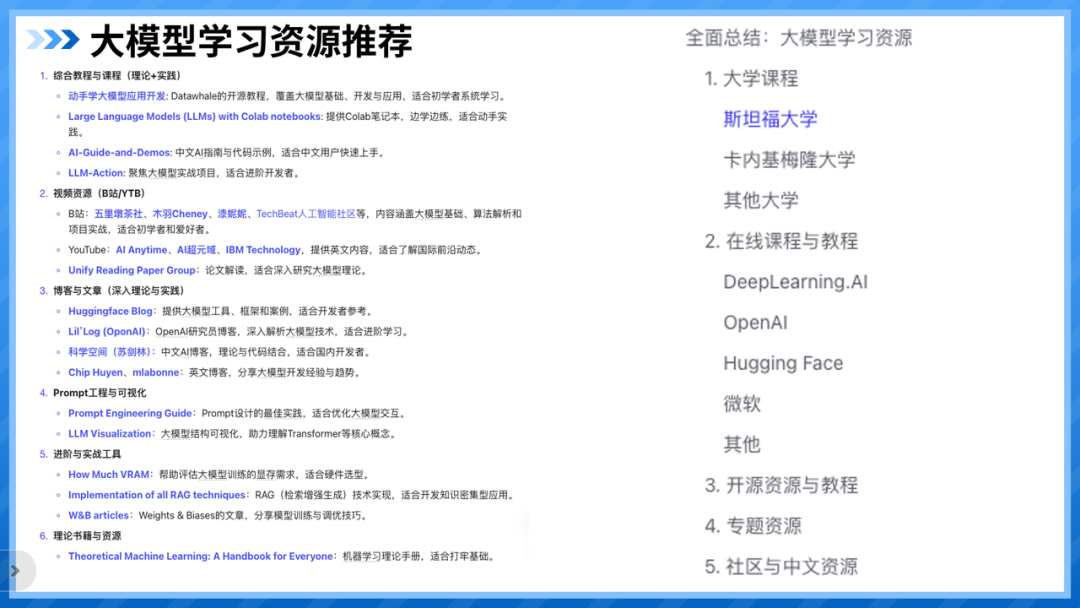
Task: Click heading Prompt工程与可视化
Action: 99,392
